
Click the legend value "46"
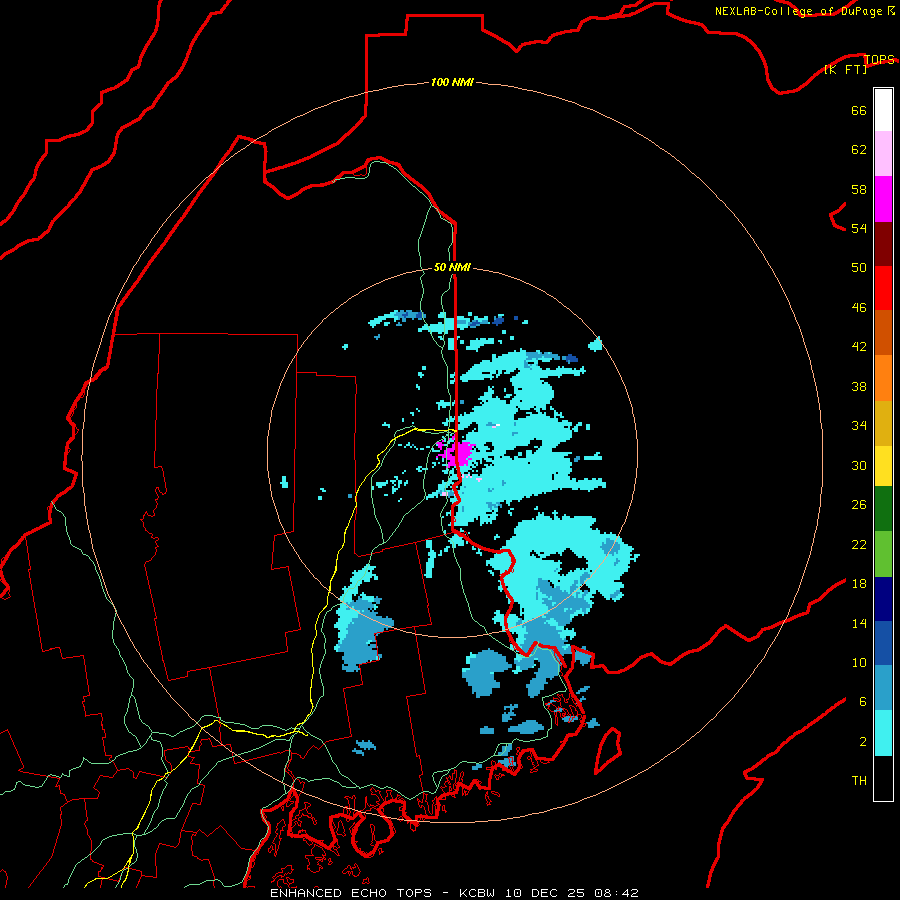coord(859,308)
